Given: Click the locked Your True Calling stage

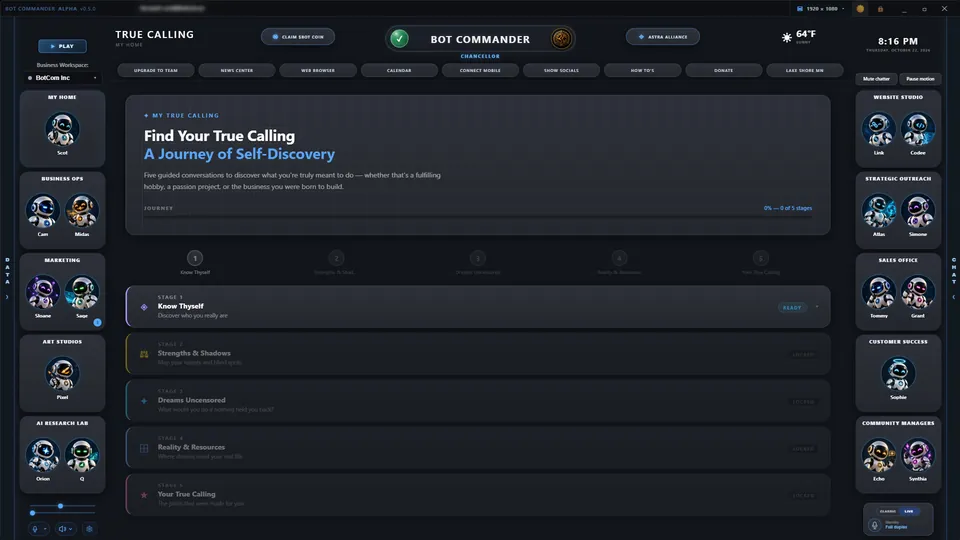Looking at the screenshot, I should click(x=478, y=495).
